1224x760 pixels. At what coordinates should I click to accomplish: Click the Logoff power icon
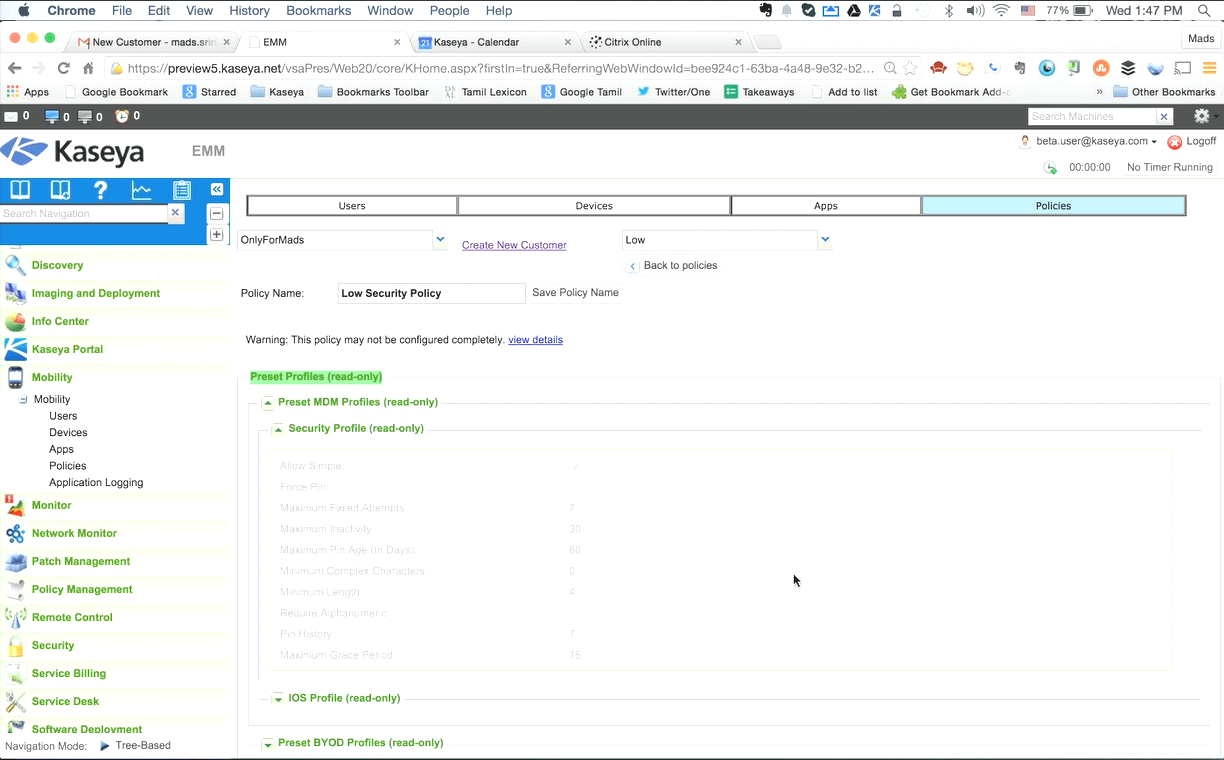click(x=1175, y=142)
